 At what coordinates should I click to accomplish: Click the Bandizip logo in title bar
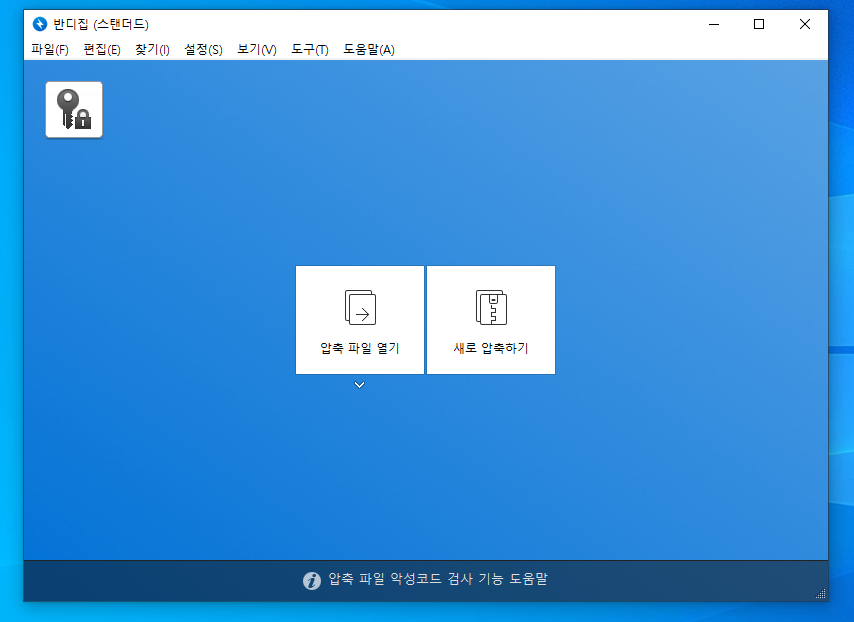(40, 24)
